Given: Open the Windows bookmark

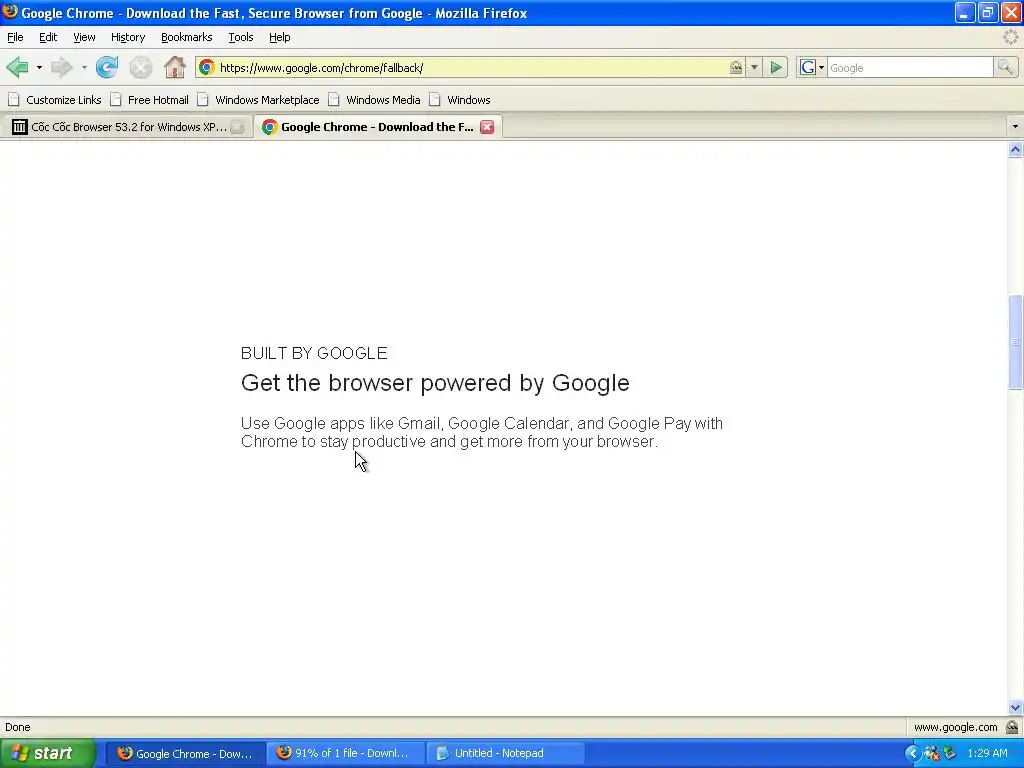Looking at the screenshot, I should click(x=460, y=100).
